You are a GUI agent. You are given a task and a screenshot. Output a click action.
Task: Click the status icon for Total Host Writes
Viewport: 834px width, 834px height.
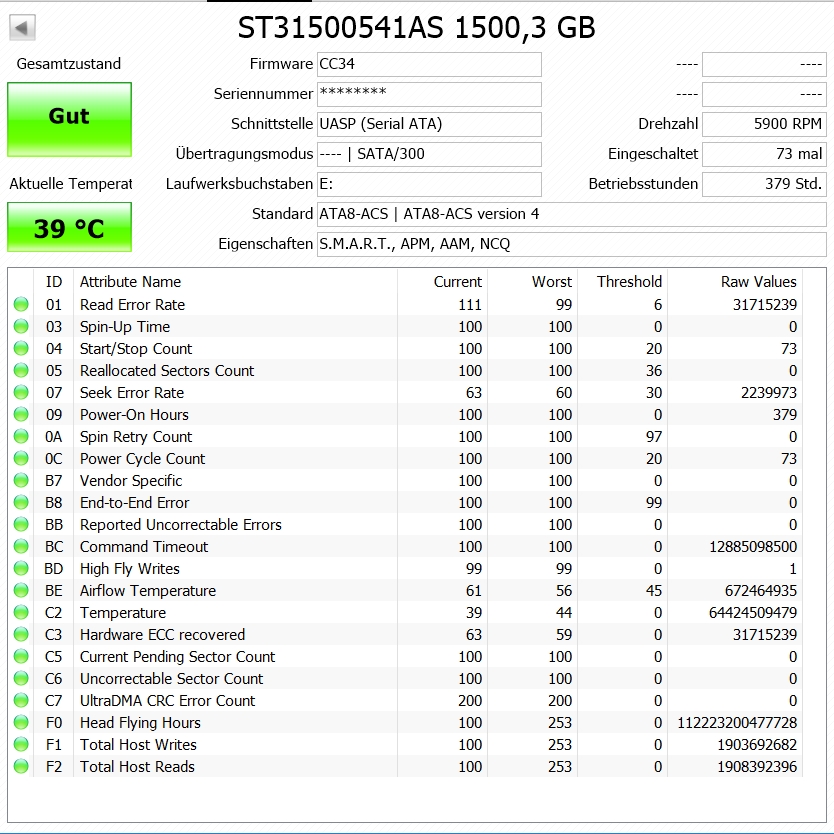21,745
